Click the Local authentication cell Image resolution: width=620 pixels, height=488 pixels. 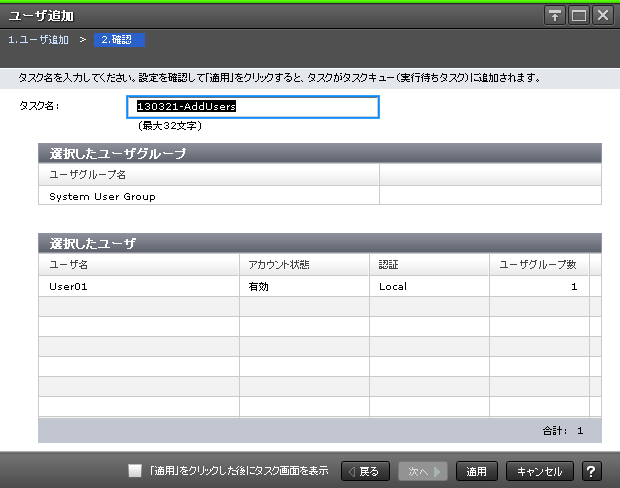[429, 286]
